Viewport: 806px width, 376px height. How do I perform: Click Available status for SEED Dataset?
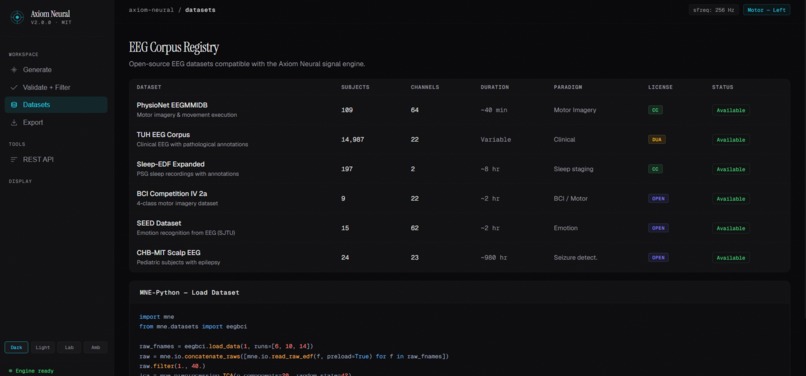730,228
